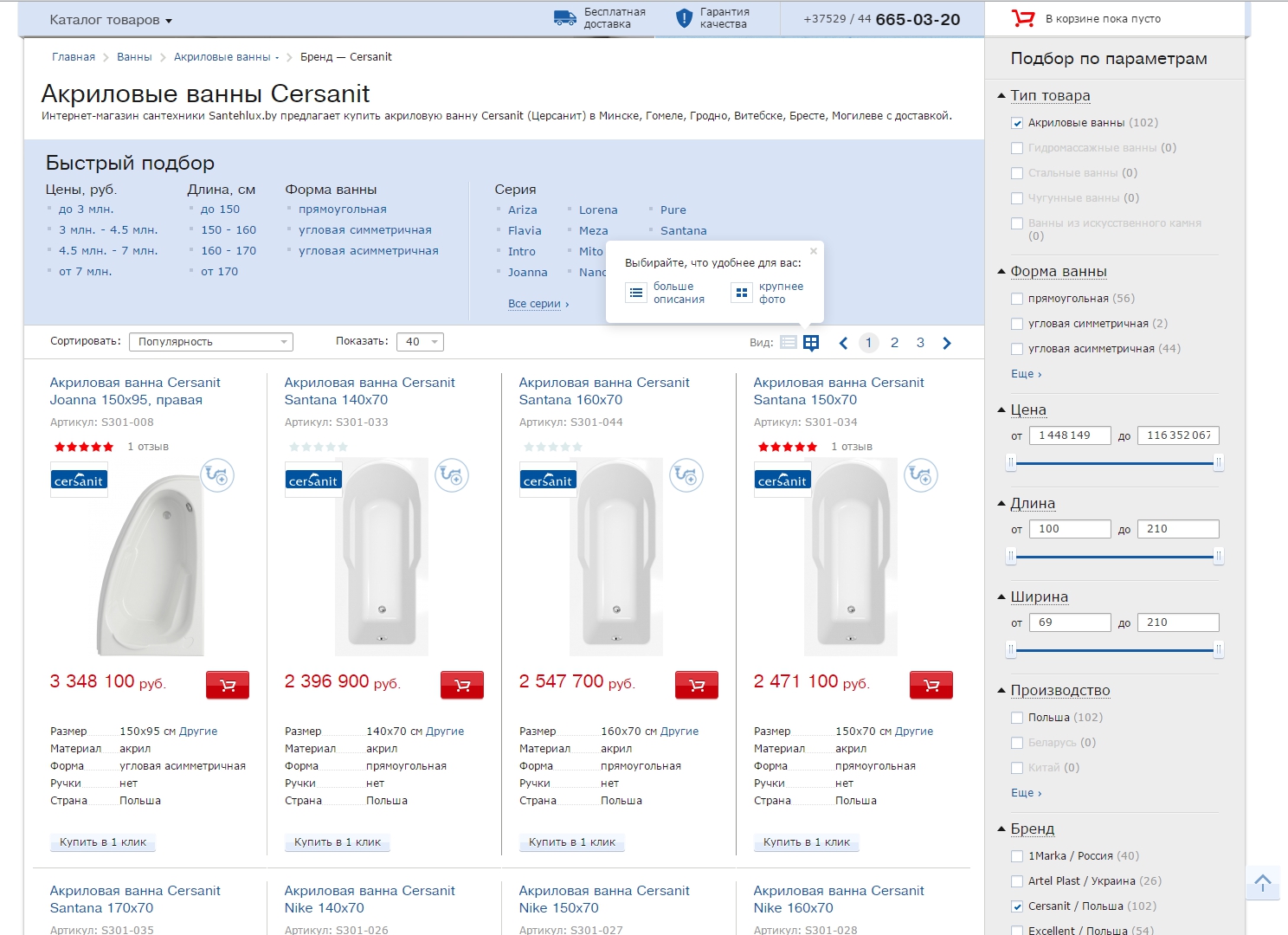This screenshot has height=935, width=1288.
Task: Check '1Marka / Россия' brand filter
Action: coord(1017,856)
